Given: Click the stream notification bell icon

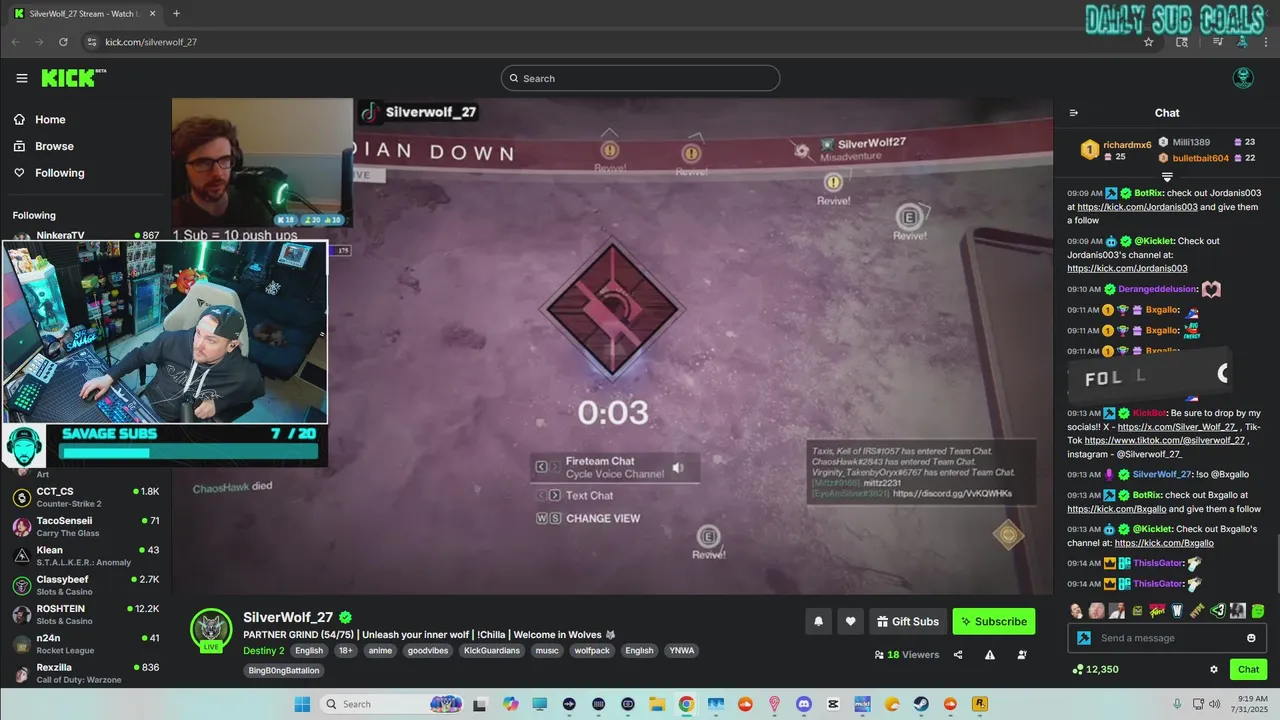Looking at the screenshot, I should click(x=818, y=621).
